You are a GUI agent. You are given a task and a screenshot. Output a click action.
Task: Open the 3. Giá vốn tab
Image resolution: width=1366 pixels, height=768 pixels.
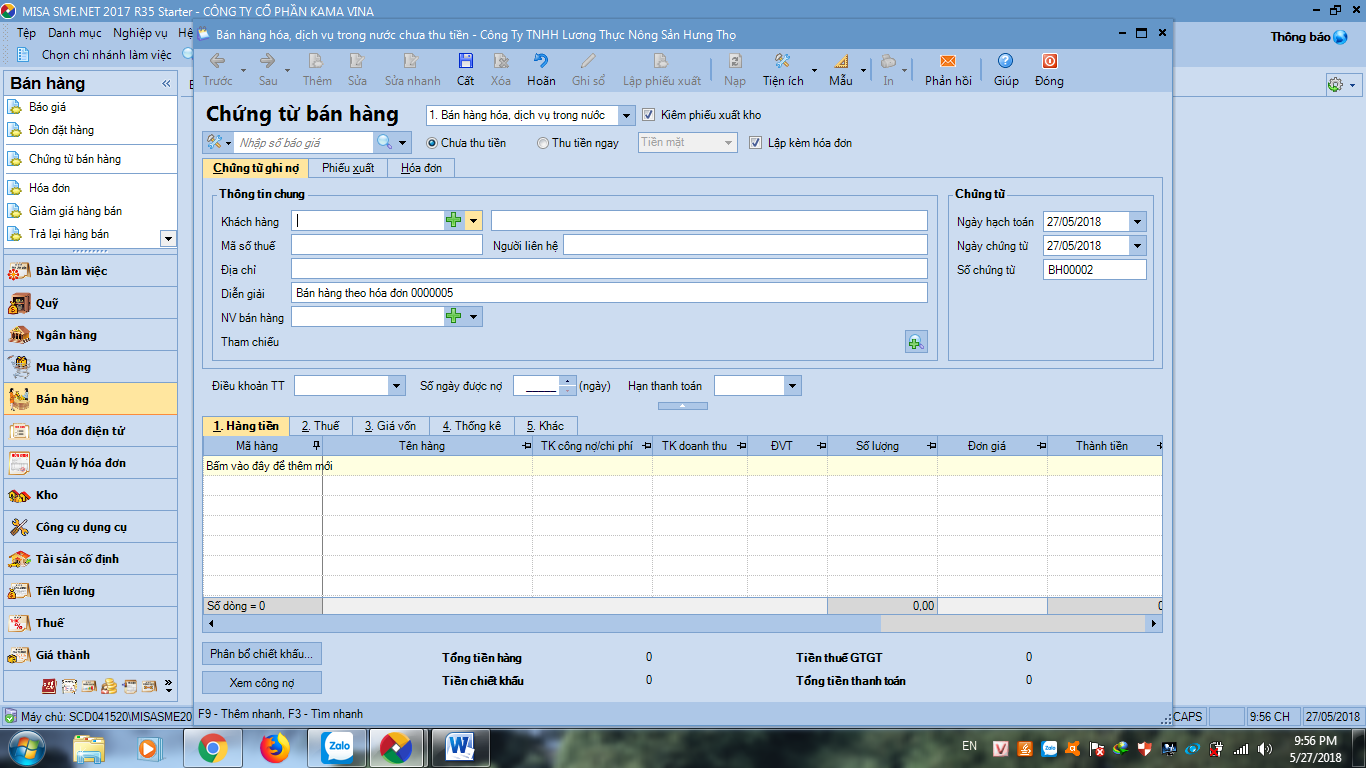[x=390, y=426]
